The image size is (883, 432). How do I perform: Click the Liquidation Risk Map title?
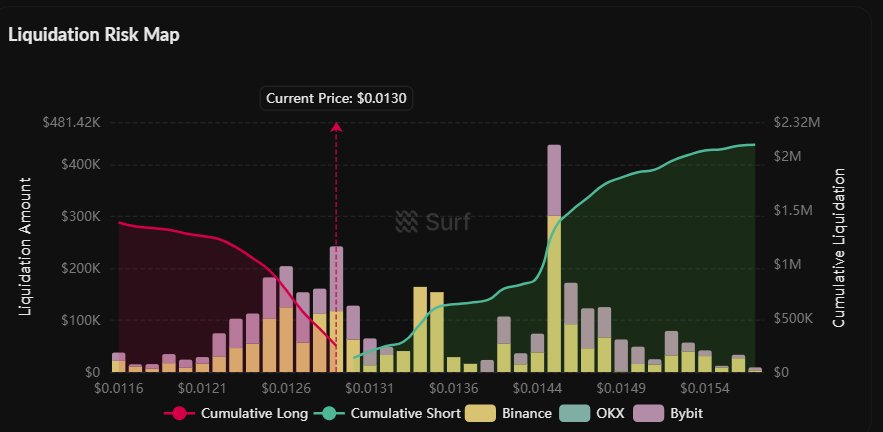click(93, 34)
